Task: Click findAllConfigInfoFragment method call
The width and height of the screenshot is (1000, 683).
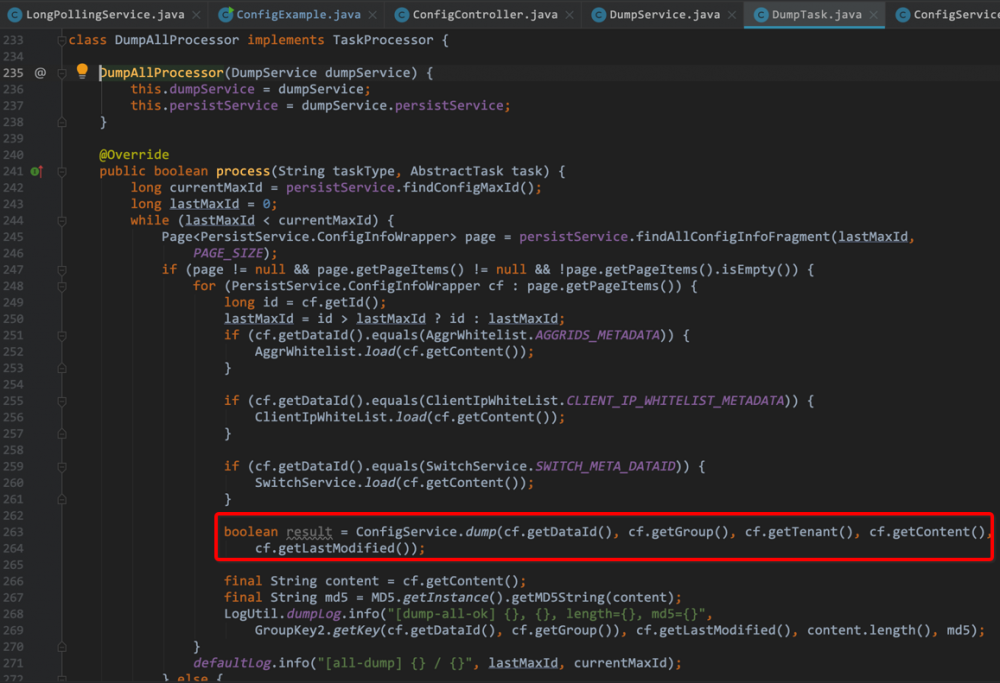Action: tap(733, 237)
